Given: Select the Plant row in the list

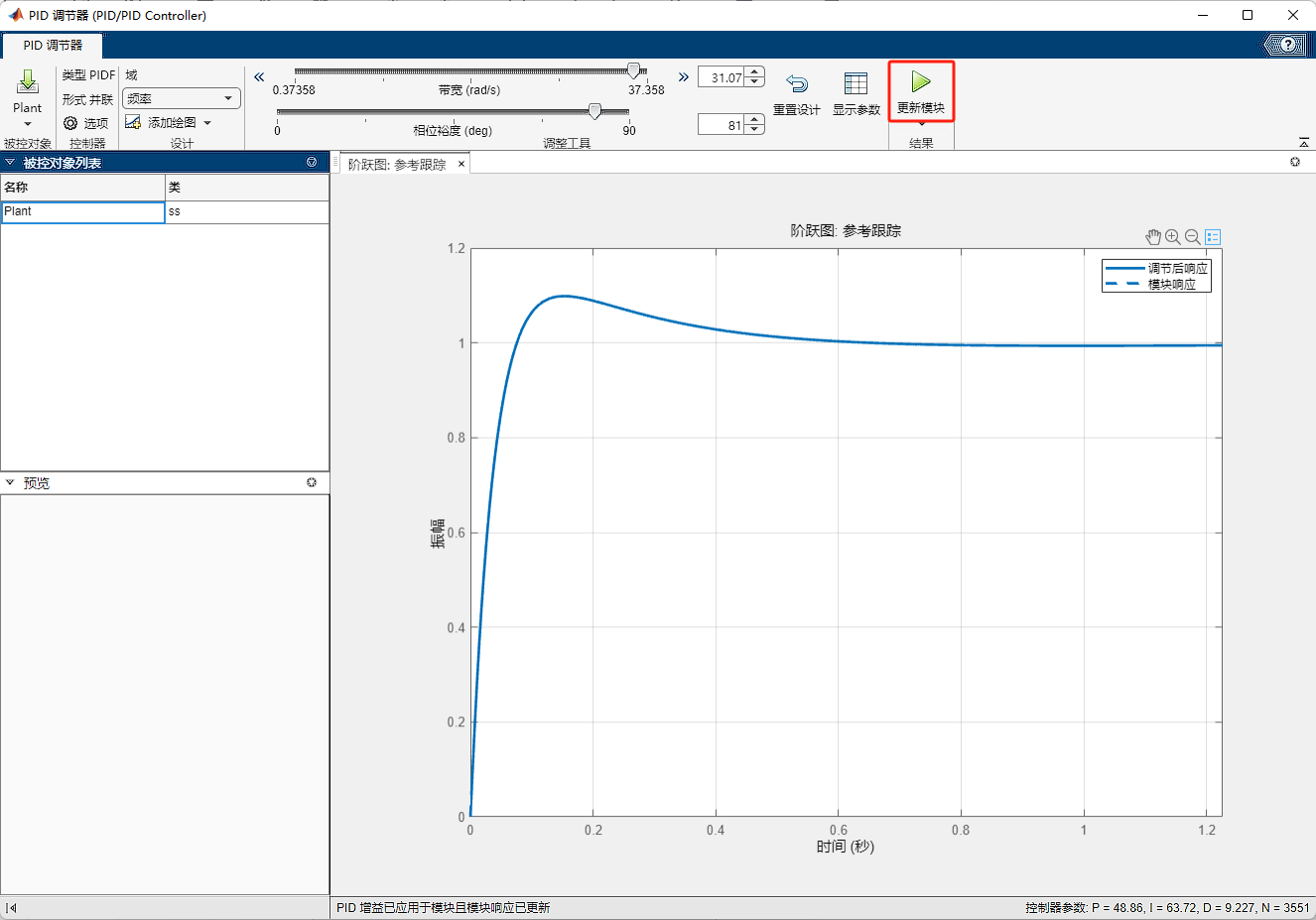Looking at the screenshot, I should (x=165, y=211).
